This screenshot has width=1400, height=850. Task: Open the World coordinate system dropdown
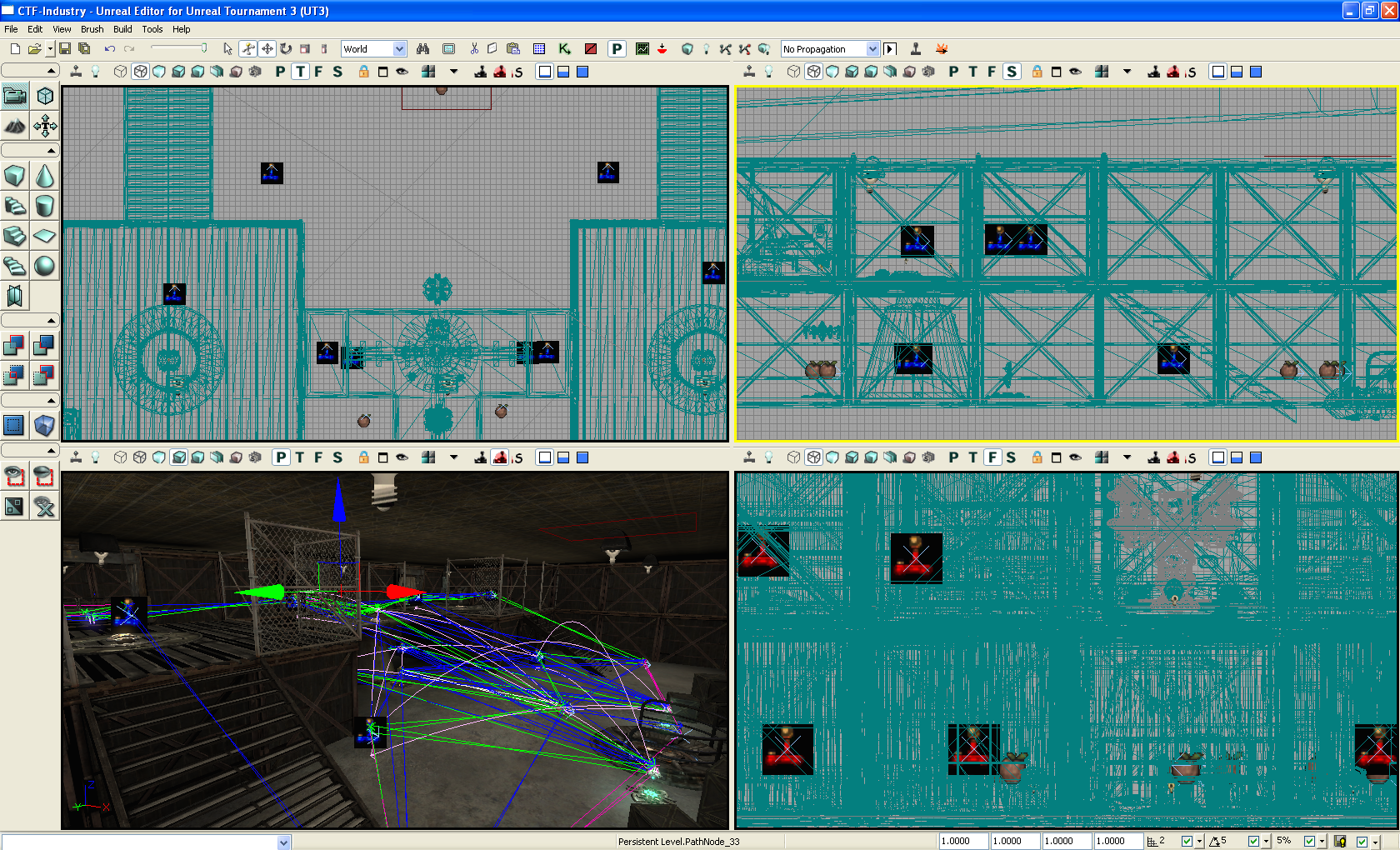pyautogui.click(x=399, y=49)
